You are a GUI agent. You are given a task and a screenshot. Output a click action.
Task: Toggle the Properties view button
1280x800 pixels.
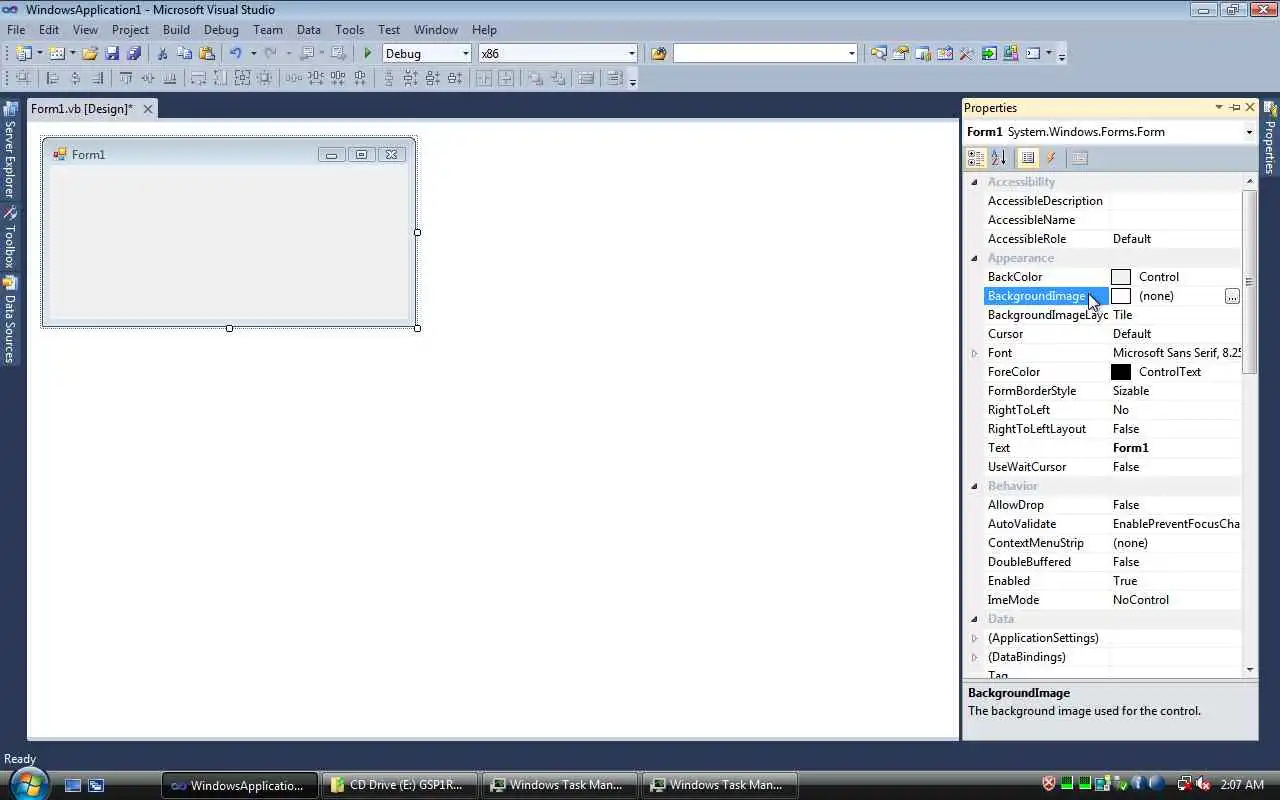[x=1027, y=158]
